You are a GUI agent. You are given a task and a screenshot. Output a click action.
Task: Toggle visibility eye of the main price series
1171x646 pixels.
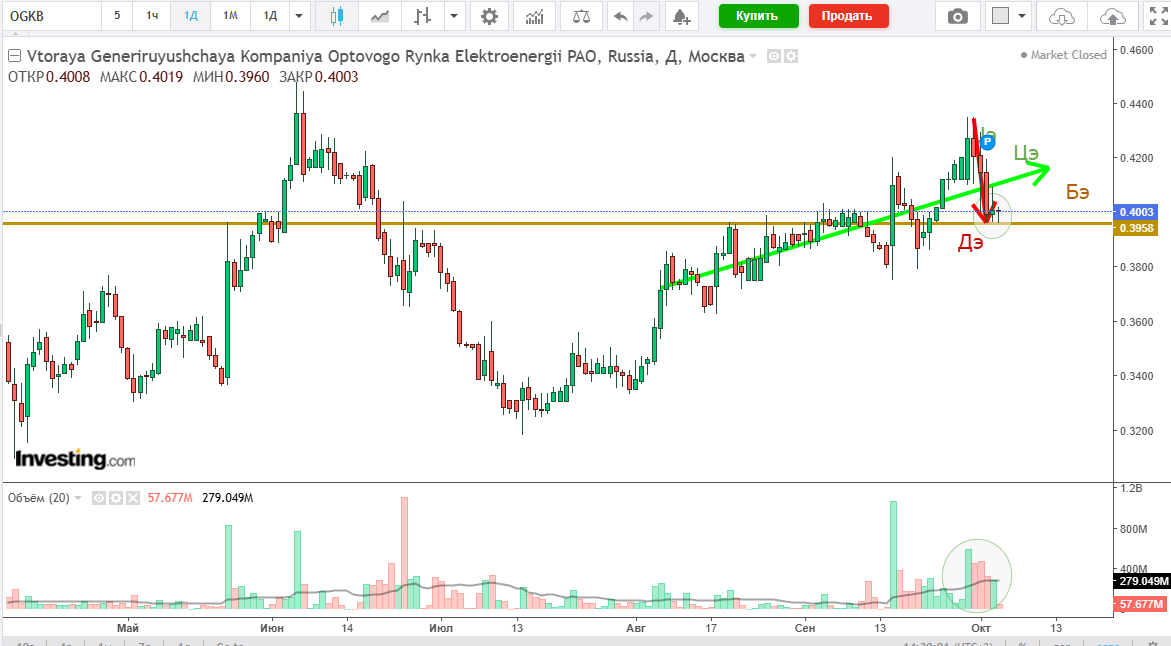click(774, 56)
